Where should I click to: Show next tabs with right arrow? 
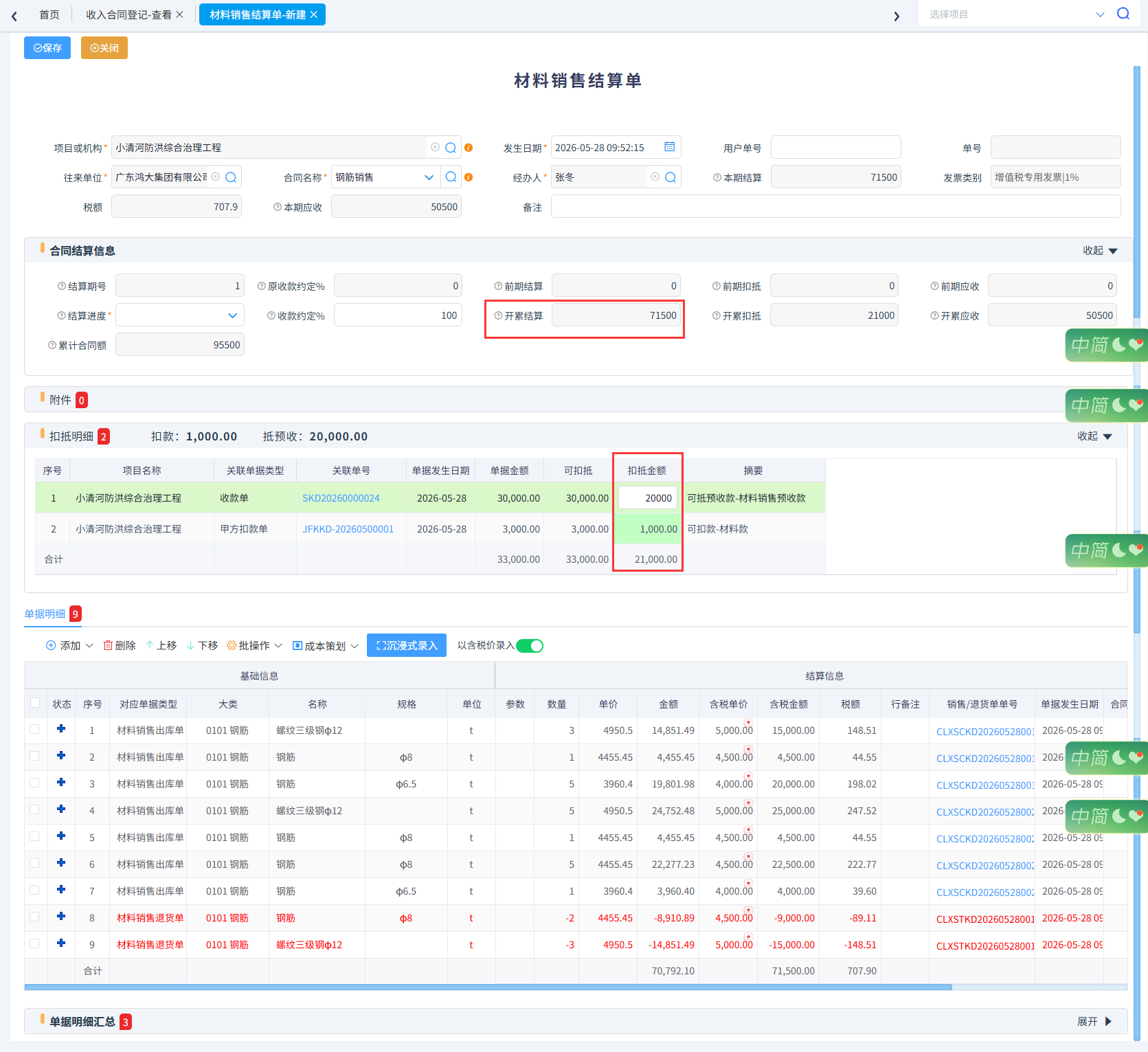897,16
